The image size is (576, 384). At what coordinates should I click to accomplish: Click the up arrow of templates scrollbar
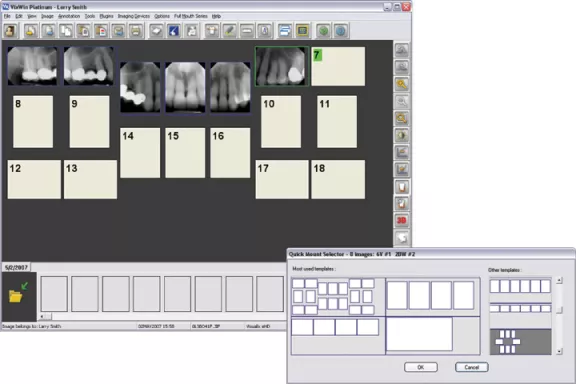coord(559,280)
